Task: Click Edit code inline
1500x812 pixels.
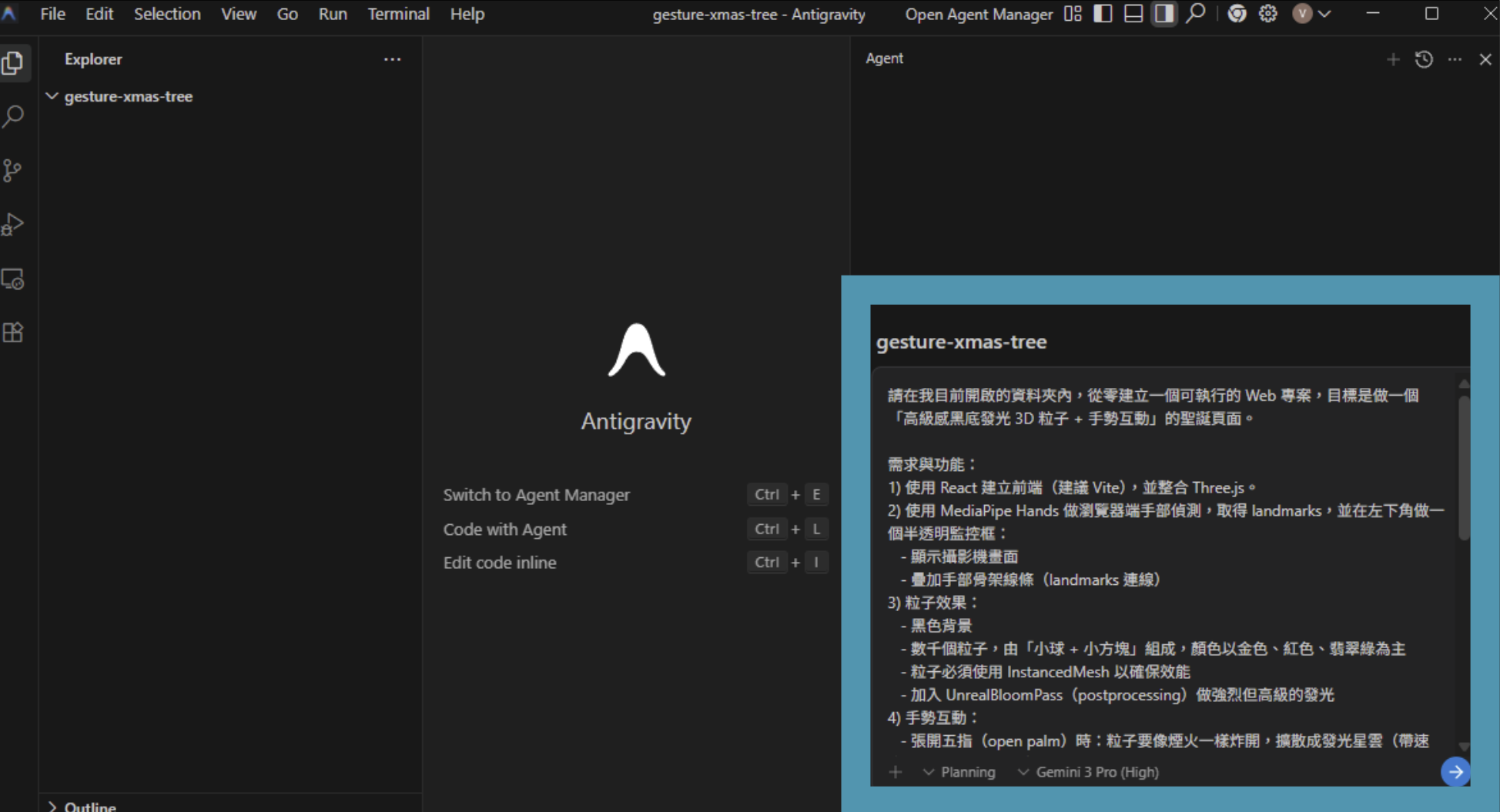Action: 500,563
